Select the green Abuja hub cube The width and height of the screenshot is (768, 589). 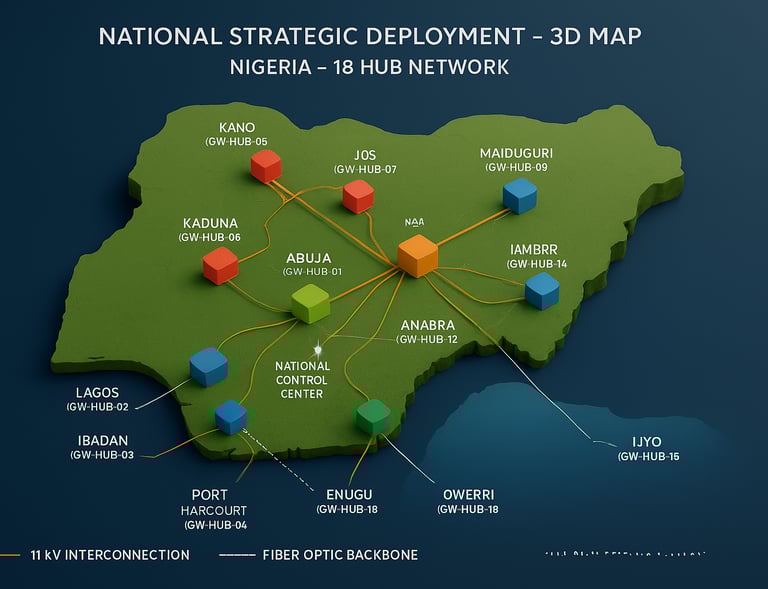tap(311, 304)
